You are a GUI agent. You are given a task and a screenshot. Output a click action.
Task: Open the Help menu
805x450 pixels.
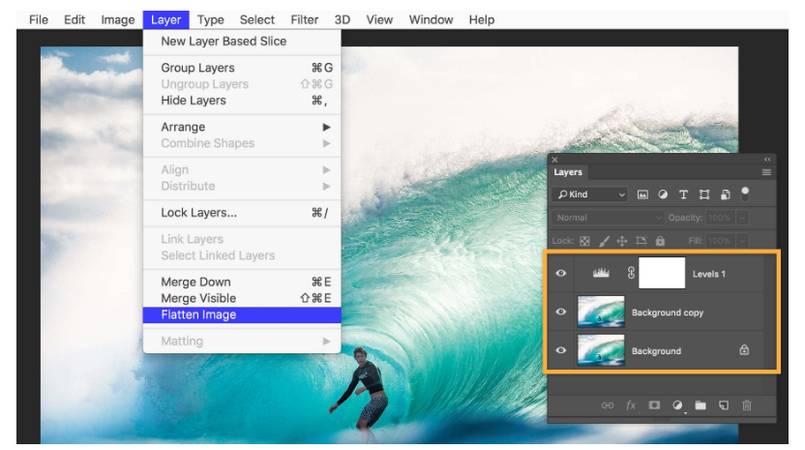coord(482,19)
